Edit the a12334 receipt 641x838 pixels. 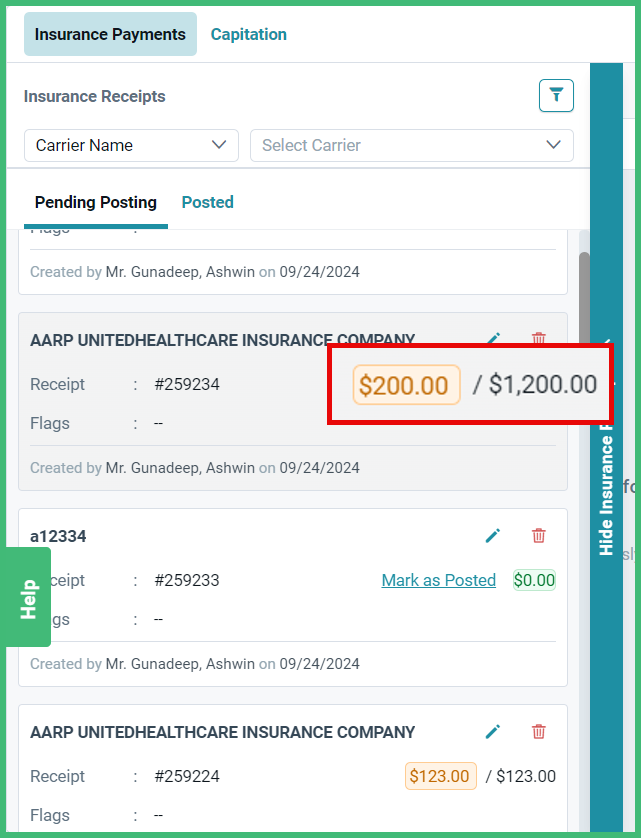tap(492, 536)
